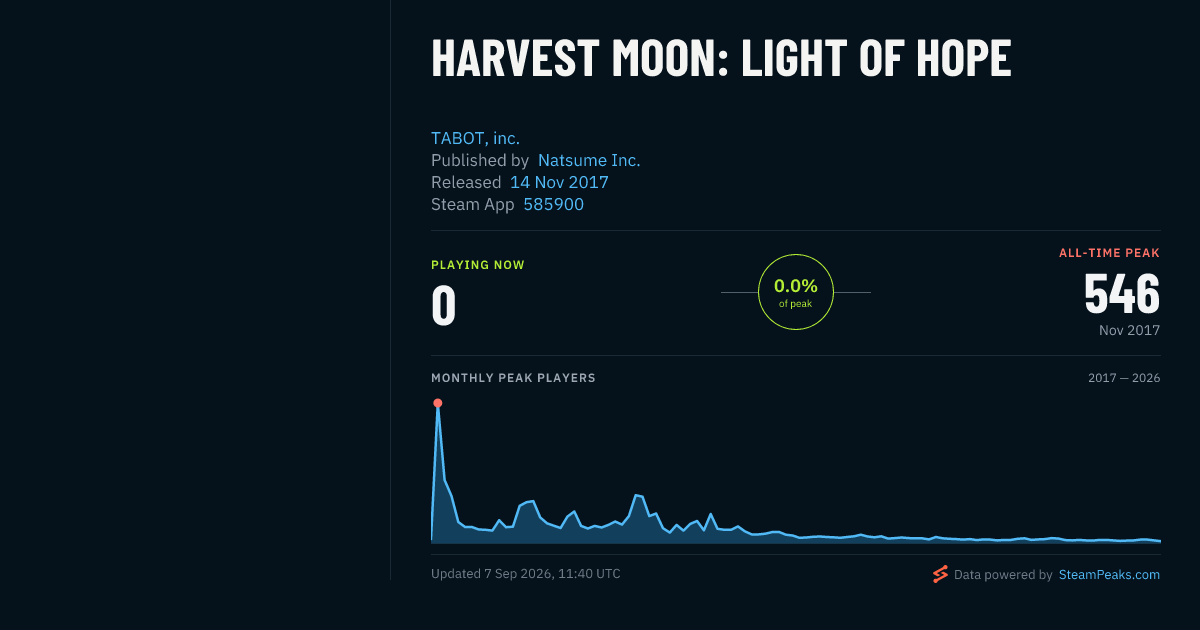Click the 0.0% of peak circle
The image size is (1200, 630).
tap(796, 292)
